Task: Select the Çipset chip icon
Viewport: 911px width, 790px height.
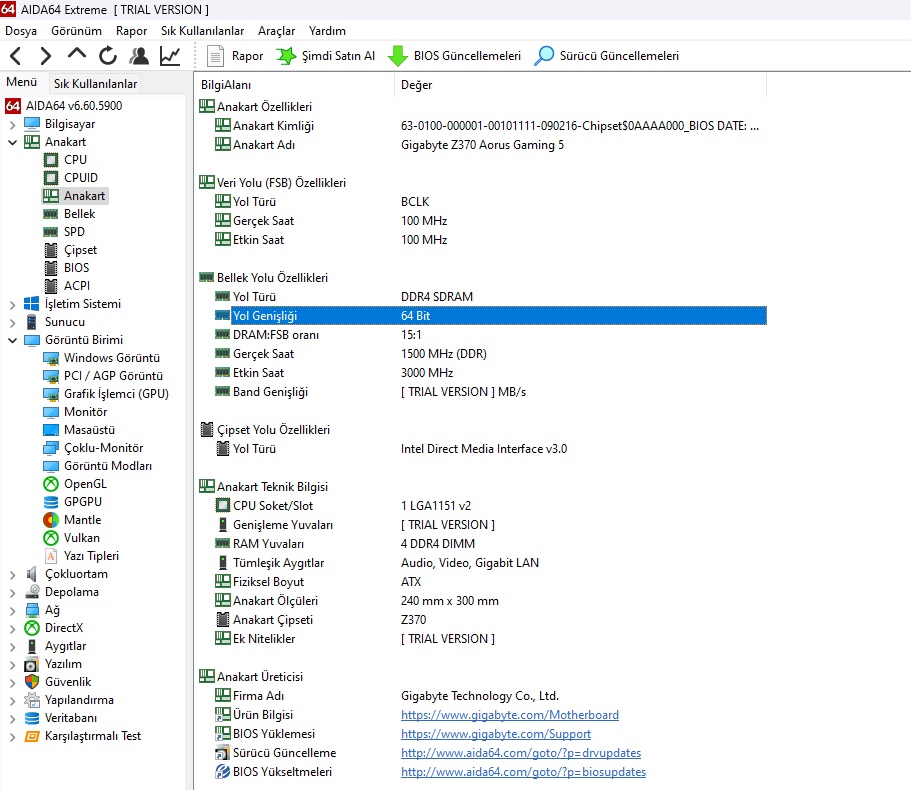Action: [x=51, y=250]
